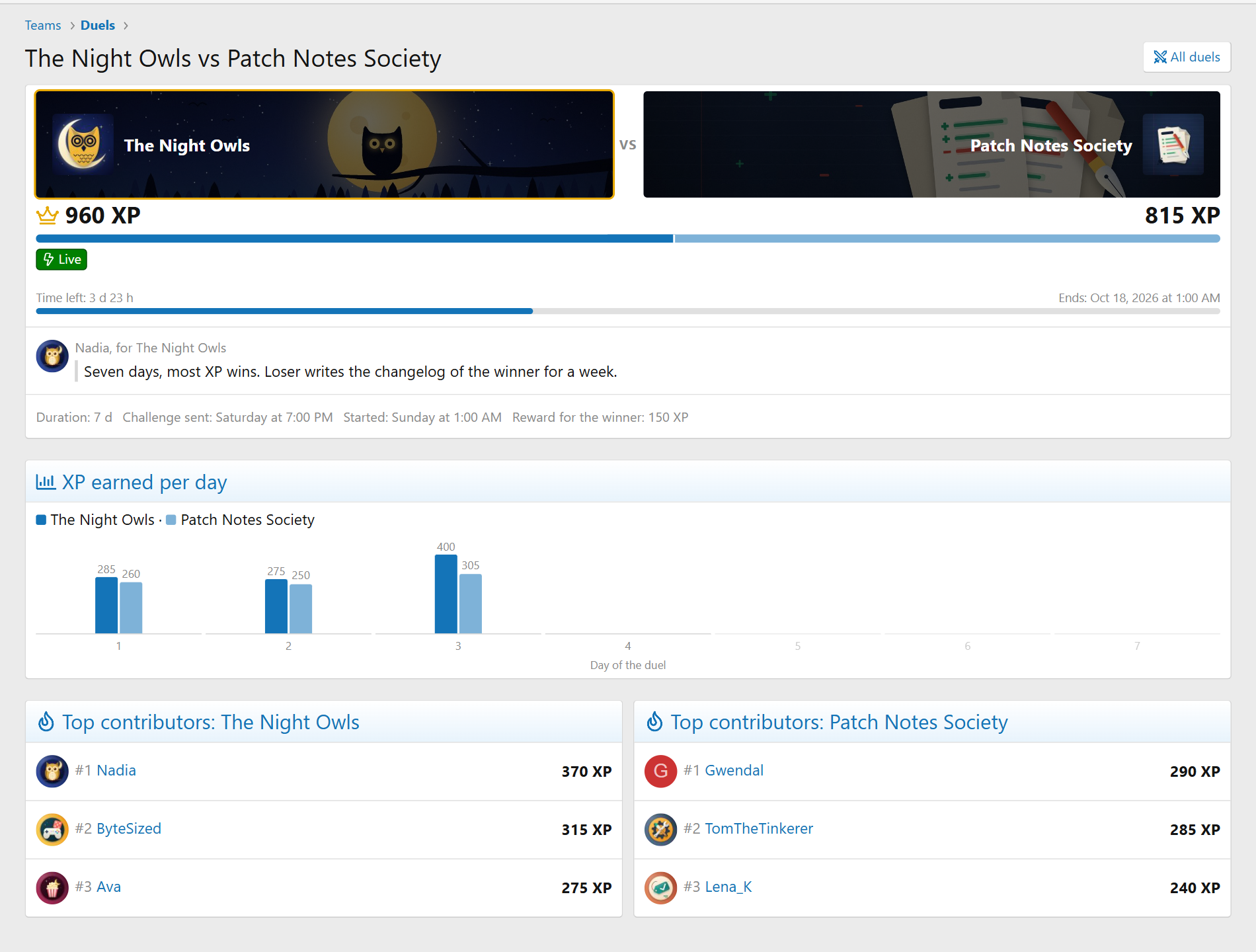
Task: Click TomTheTinkerer's gear avatar
Action: (660, 830)
